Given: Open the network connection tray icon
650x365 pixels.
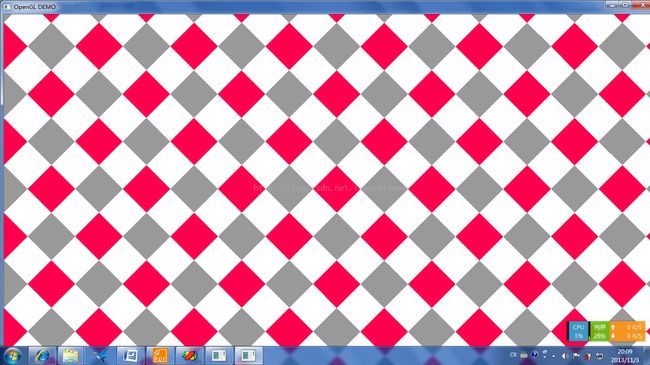Looking at the screenshot, I should [x=599, y=356].
